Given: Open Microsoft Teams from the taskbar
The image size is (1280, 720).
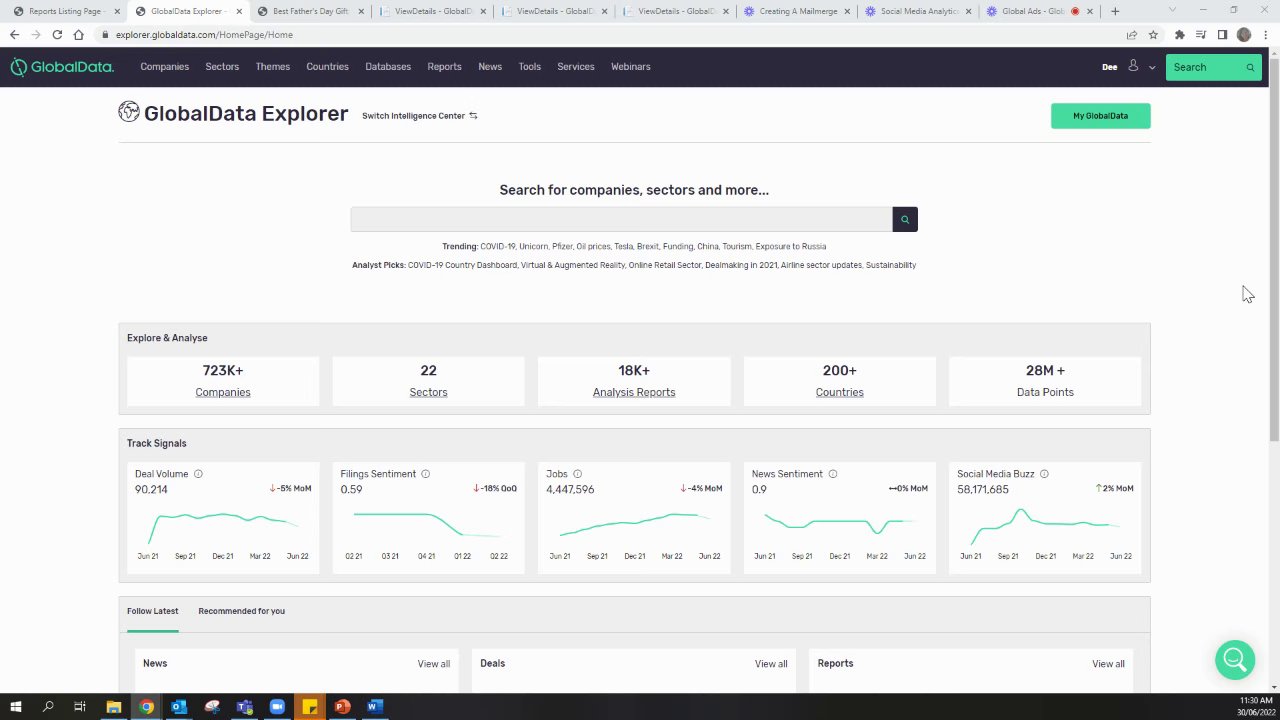Looking at the screenshot, I should 244,707.
